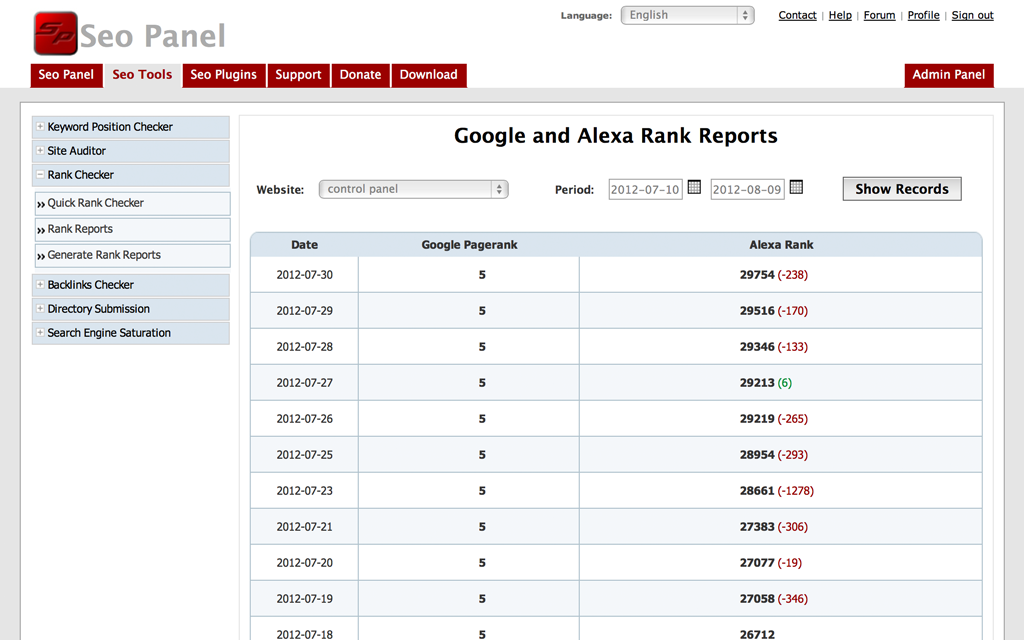Go to the Support tab
Image resolution: width=1024 pixels, height=640 pixels.
click(x=298, y=75)
